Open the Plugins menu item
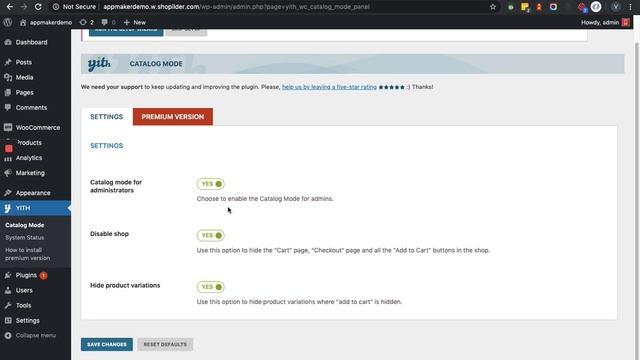The image size is (640, 360). click(26, 276)
